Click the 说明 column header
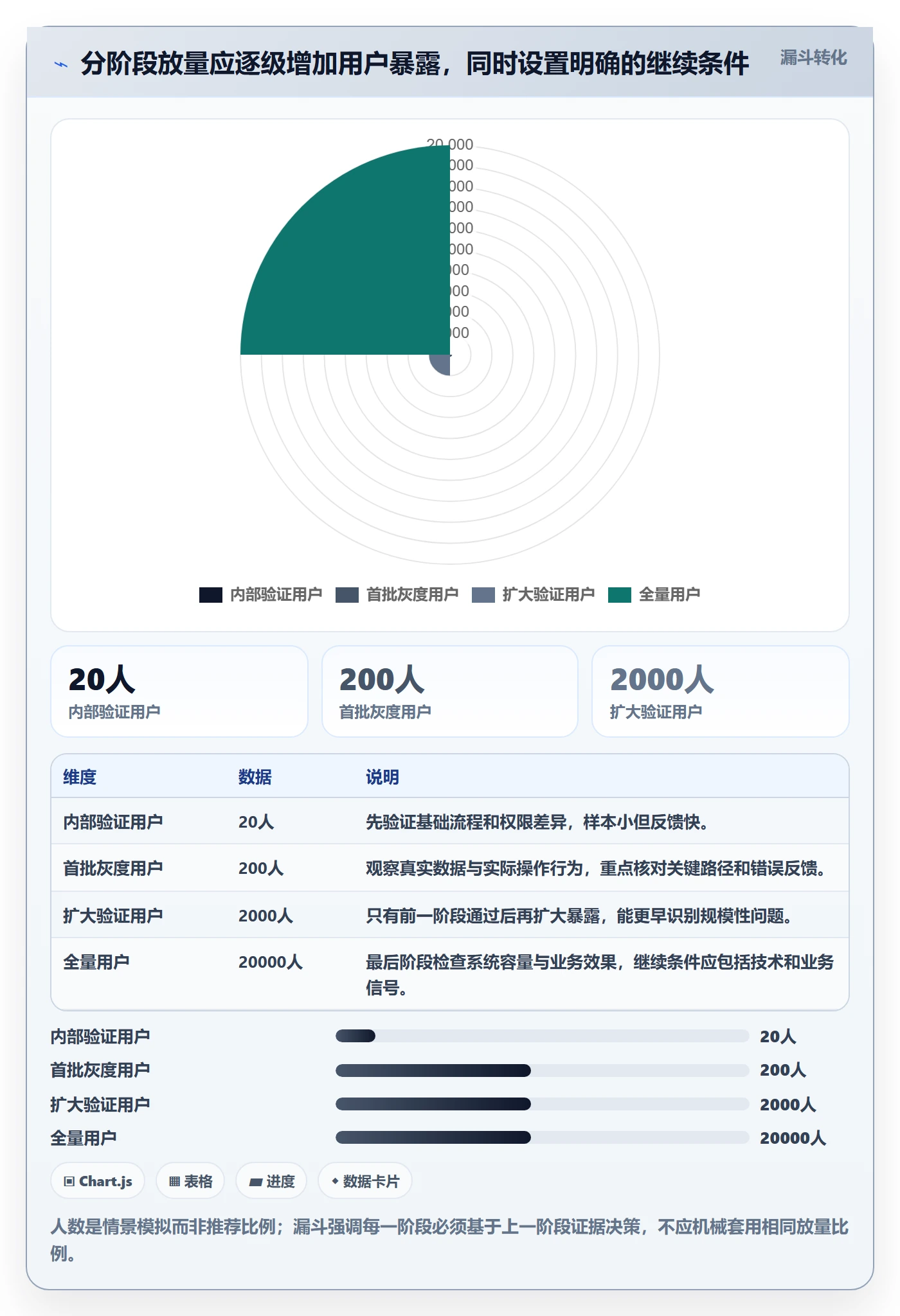 [x=382, y=777]
